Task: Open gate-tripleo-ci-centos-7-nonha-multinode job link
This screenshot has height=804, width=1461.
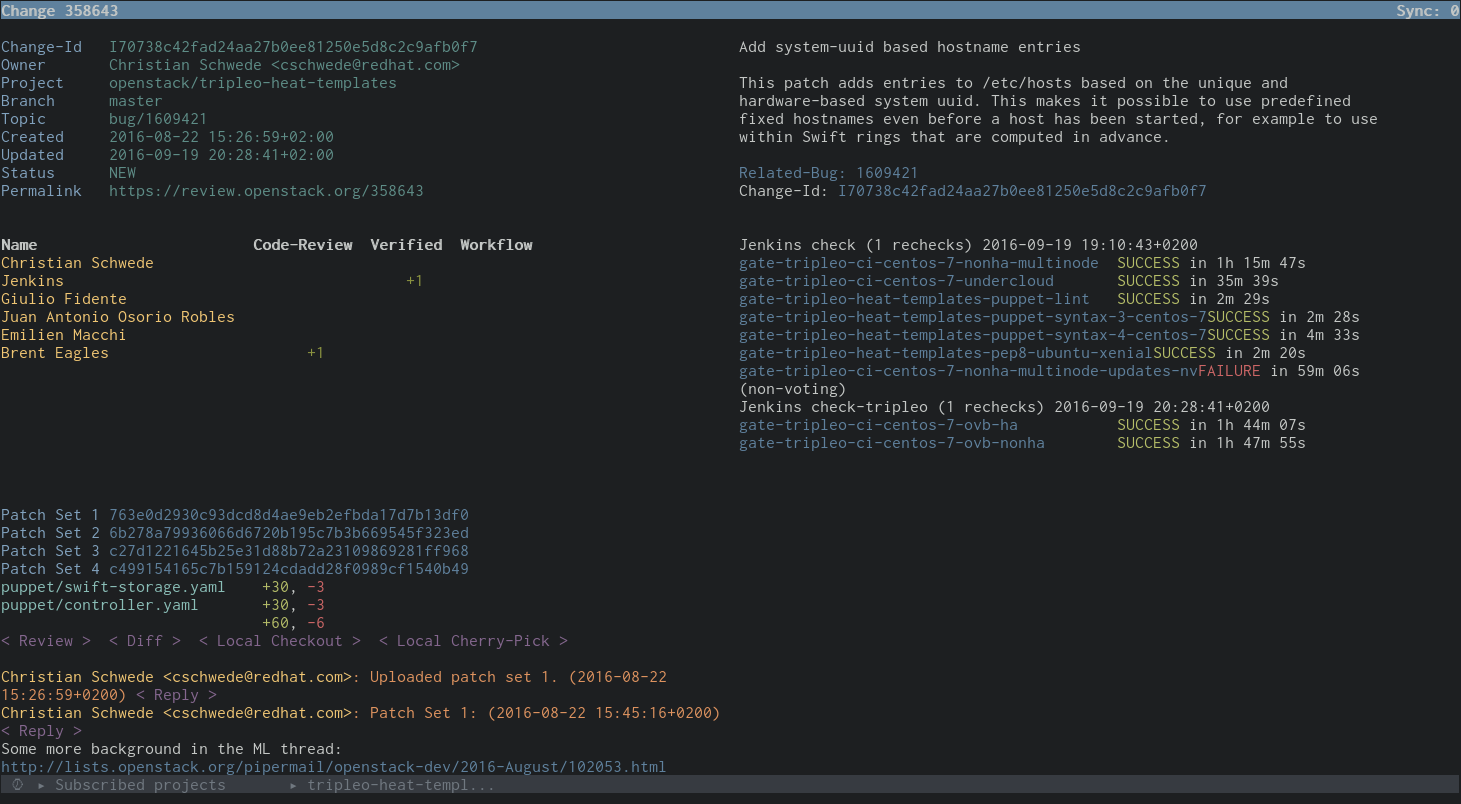Action: click(918, 263)
